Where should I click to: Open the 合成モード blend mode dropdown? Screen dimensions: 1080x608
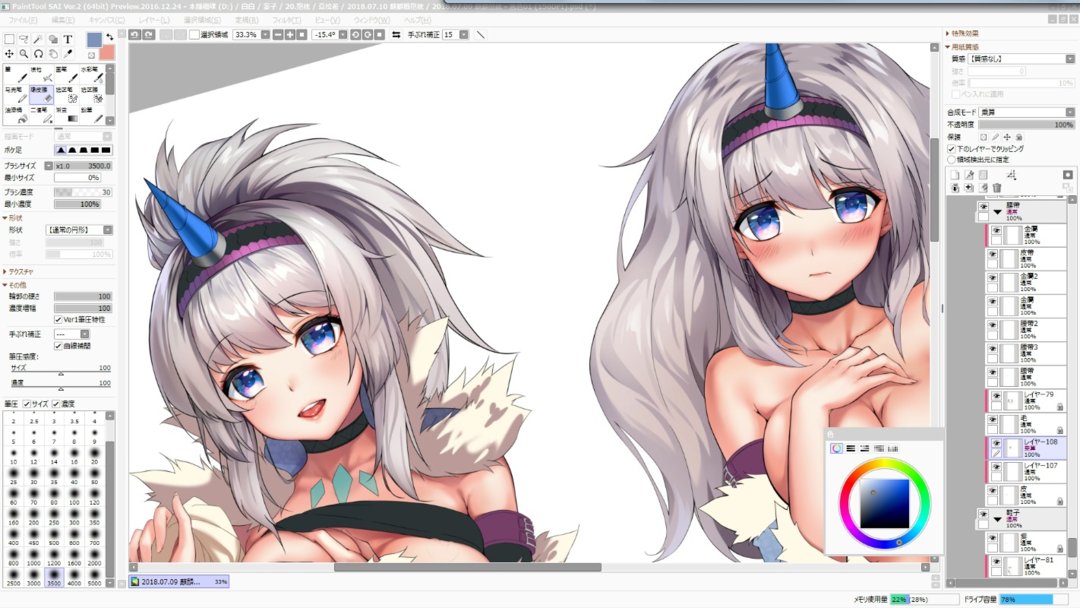click(1070, 112)
